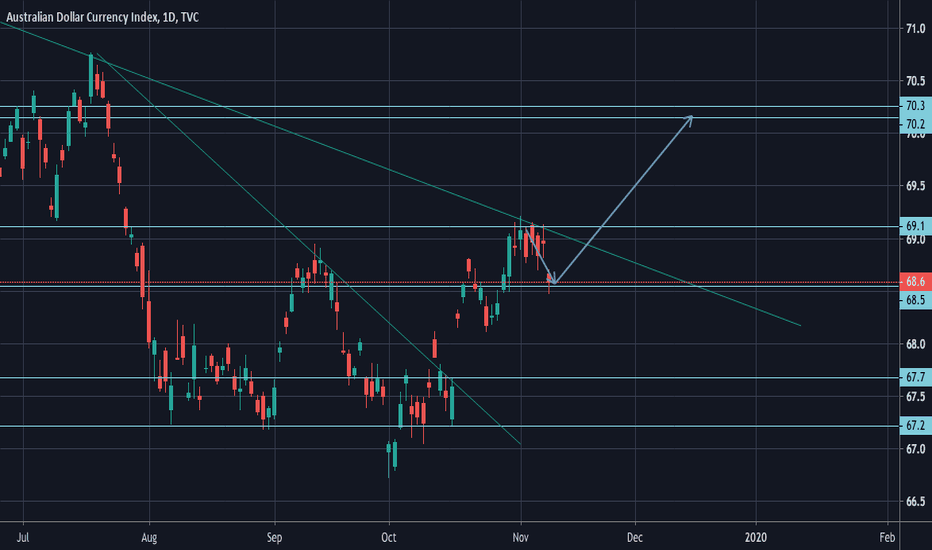Click the Dec label on time axis
This screenshot has height=550, width=932.
coord(635,538)
